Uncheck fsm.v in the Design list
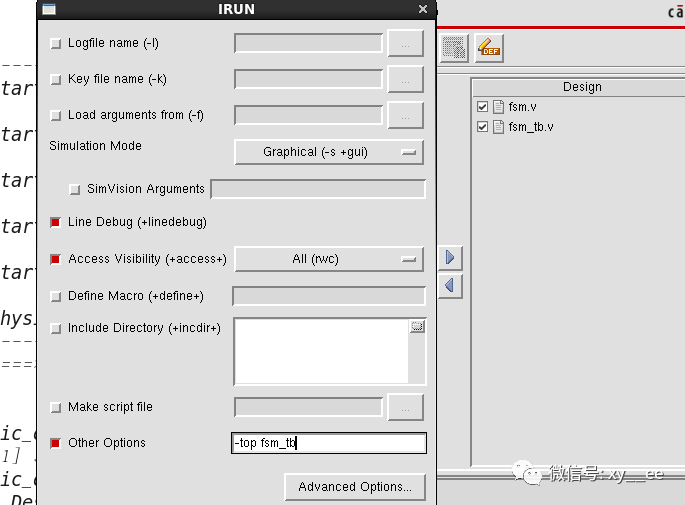Screen dimensions: 685x505 pos(482,107)
